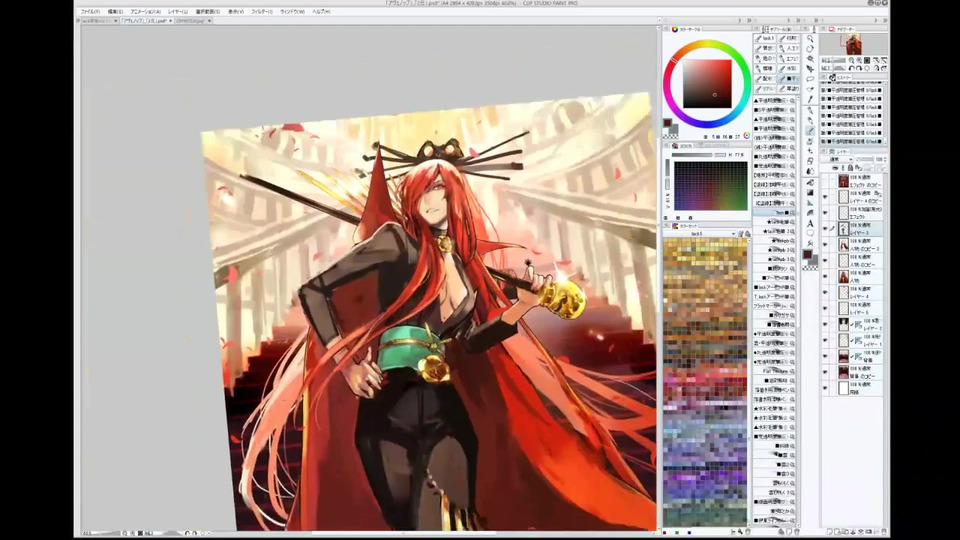Pick a shade in the color wheel square
Viewport: 960px width, 540px height.
707,84
